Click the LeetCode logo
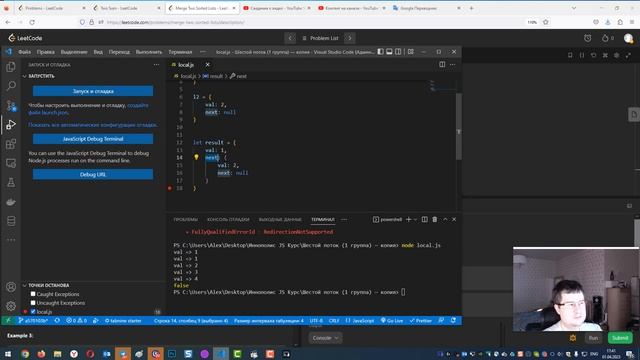640x360 pixels. [25, 38]
